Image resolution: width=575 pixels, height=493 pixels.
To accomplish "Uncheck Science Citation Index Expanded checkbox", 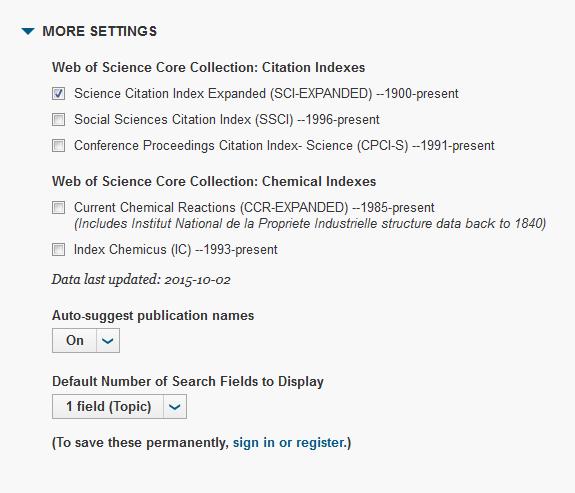I will point(59,94).
